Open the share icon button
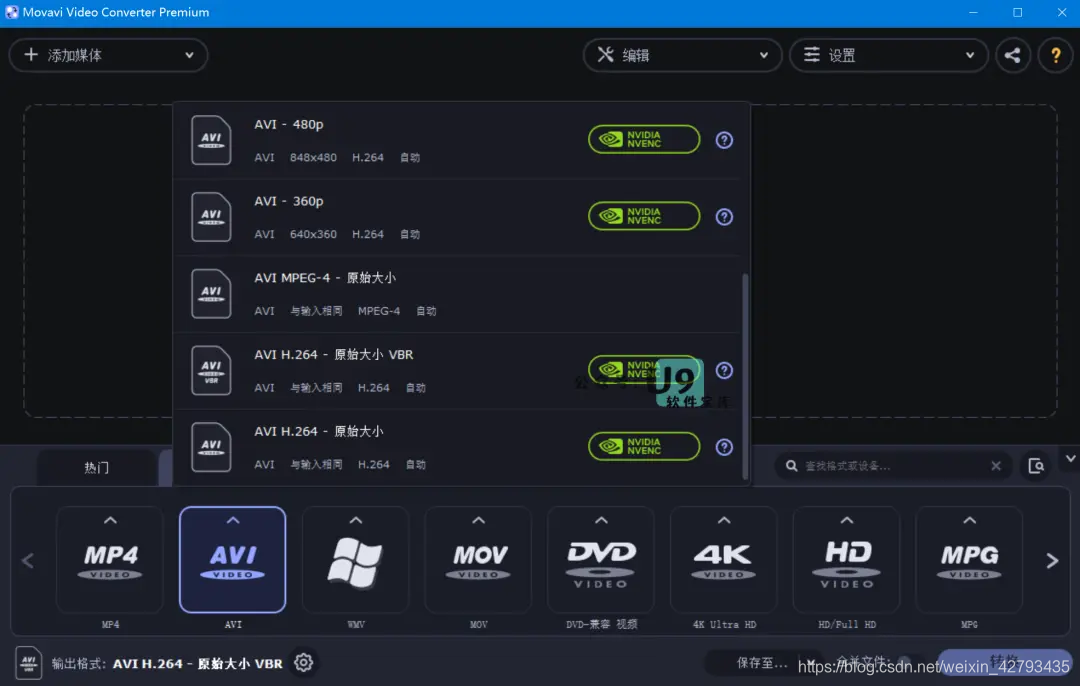Image resolution: width=1080 pixels, height=686 pixels. click(x=1012, y=55)
